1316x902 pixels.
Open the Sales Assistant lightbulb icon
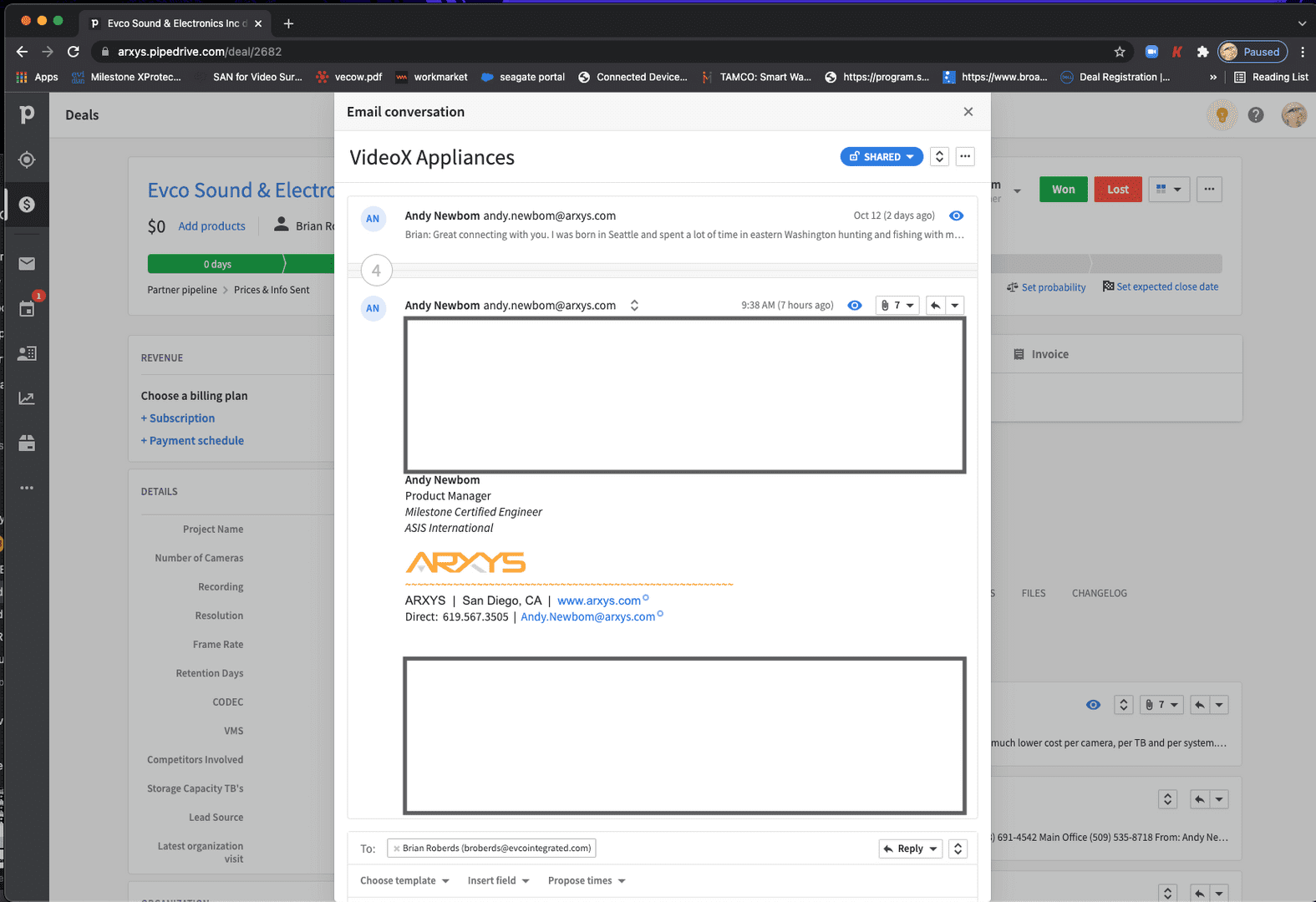click(x=1222, y=115)
